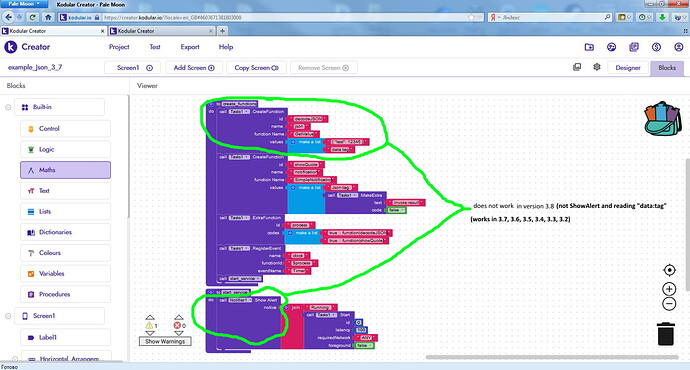This screenshot has width=690, height=370.
Task: Close the first Kodular Creator tab
Action: click(x=103, y=31)
